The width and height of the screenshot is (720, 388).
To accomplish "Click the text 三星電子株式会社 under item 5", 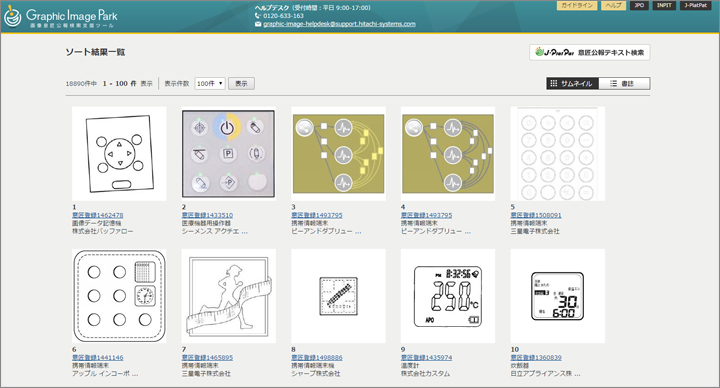I will (535, 231).
